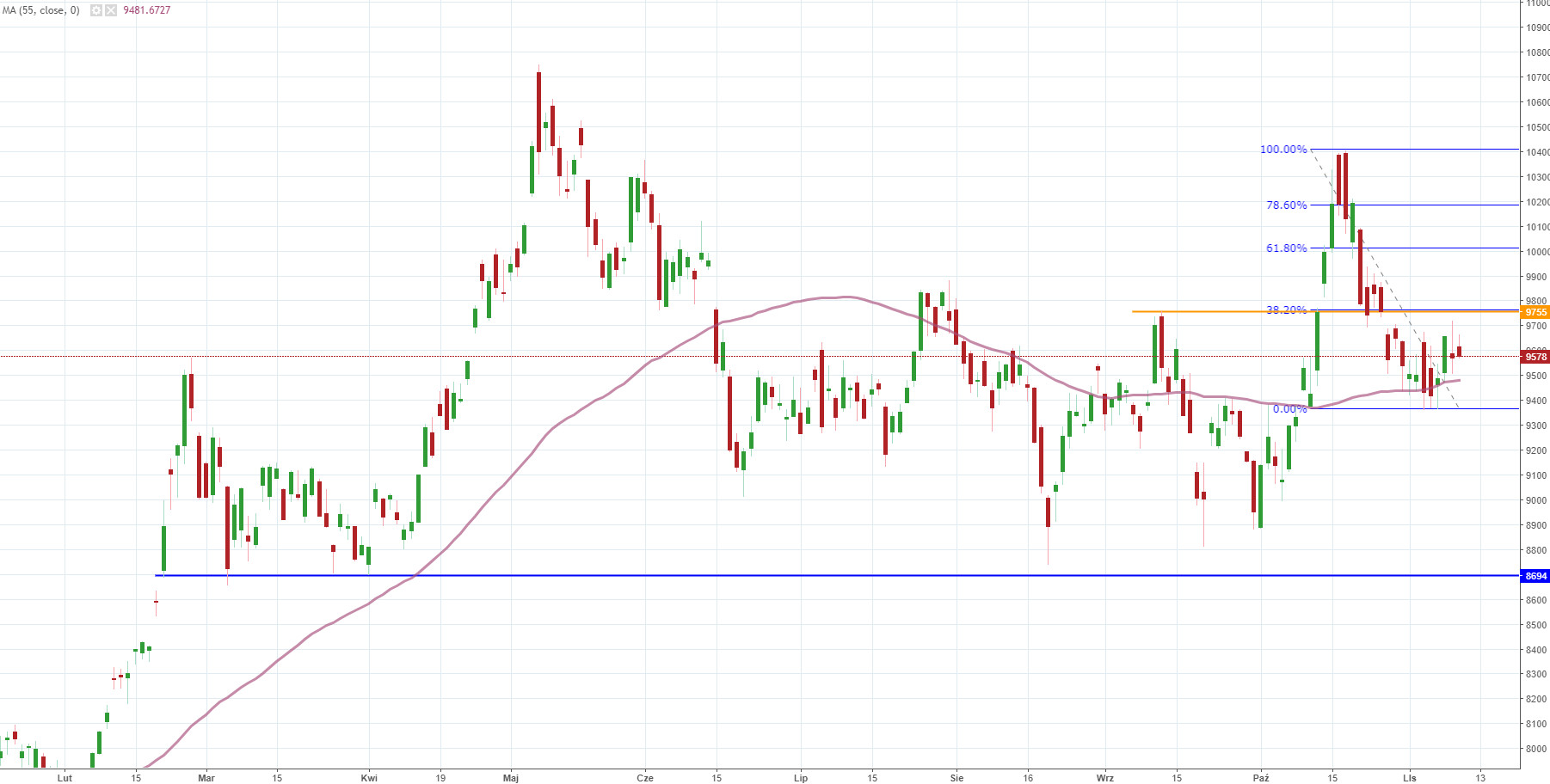The image size is (1550, 784).
Task: Click the 9300 price scale label
Action: click(1537, 426)
